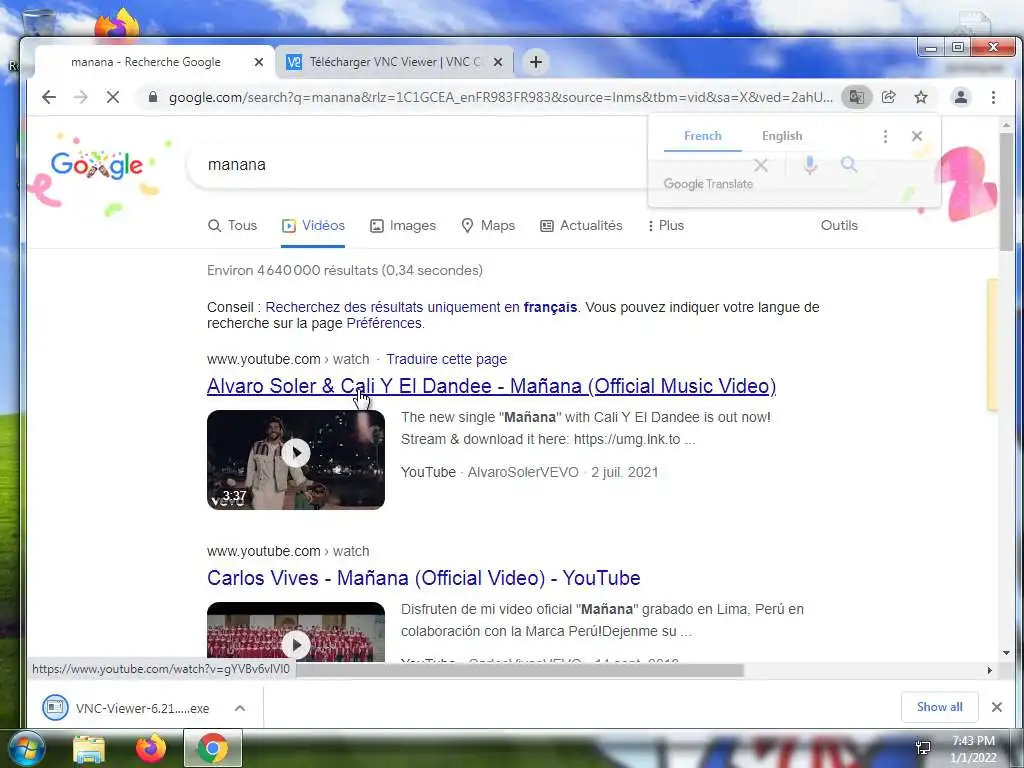Play the Carlos Vives video thumbnail
Viewport: 1024px width, 768px height.
click(x=296, y=632)
